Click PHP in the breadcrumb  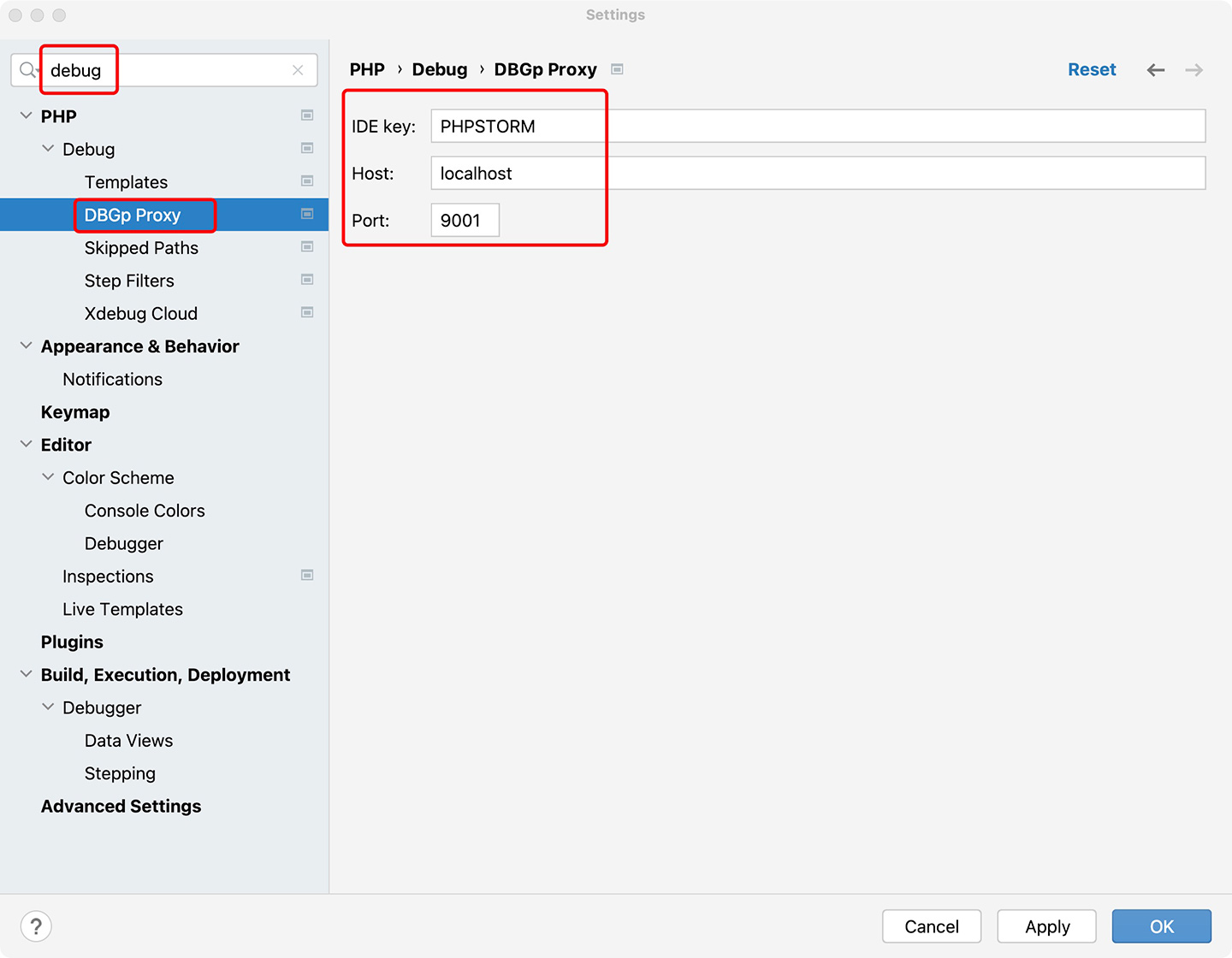point(367,69)
